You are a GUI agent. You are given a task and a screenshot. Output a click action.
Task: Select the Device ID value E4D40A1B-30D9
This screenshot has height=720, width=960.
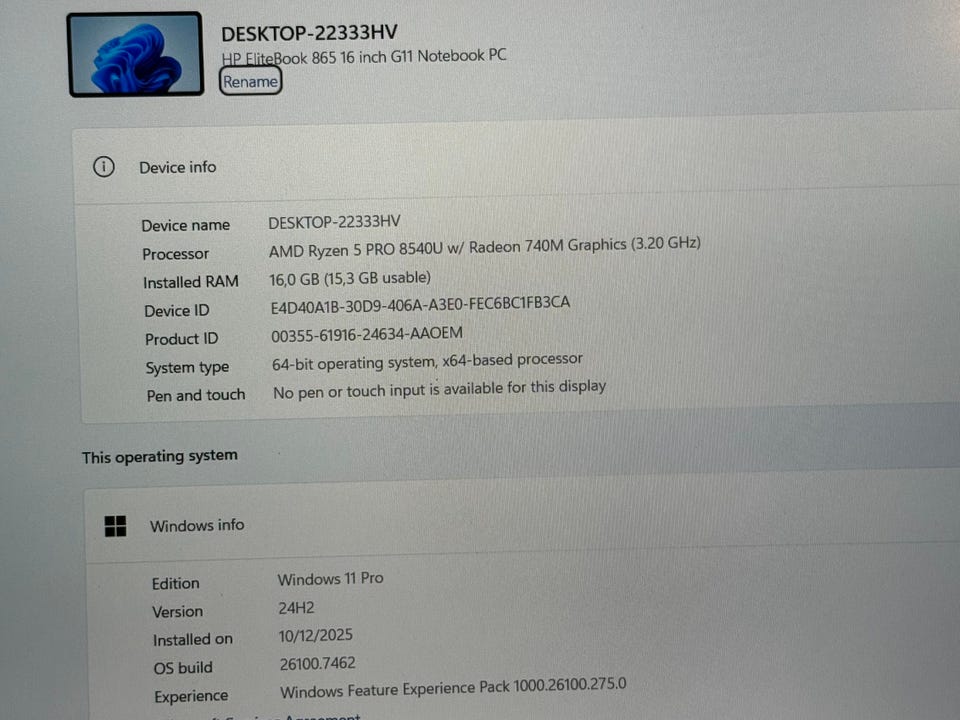(420, 304)
